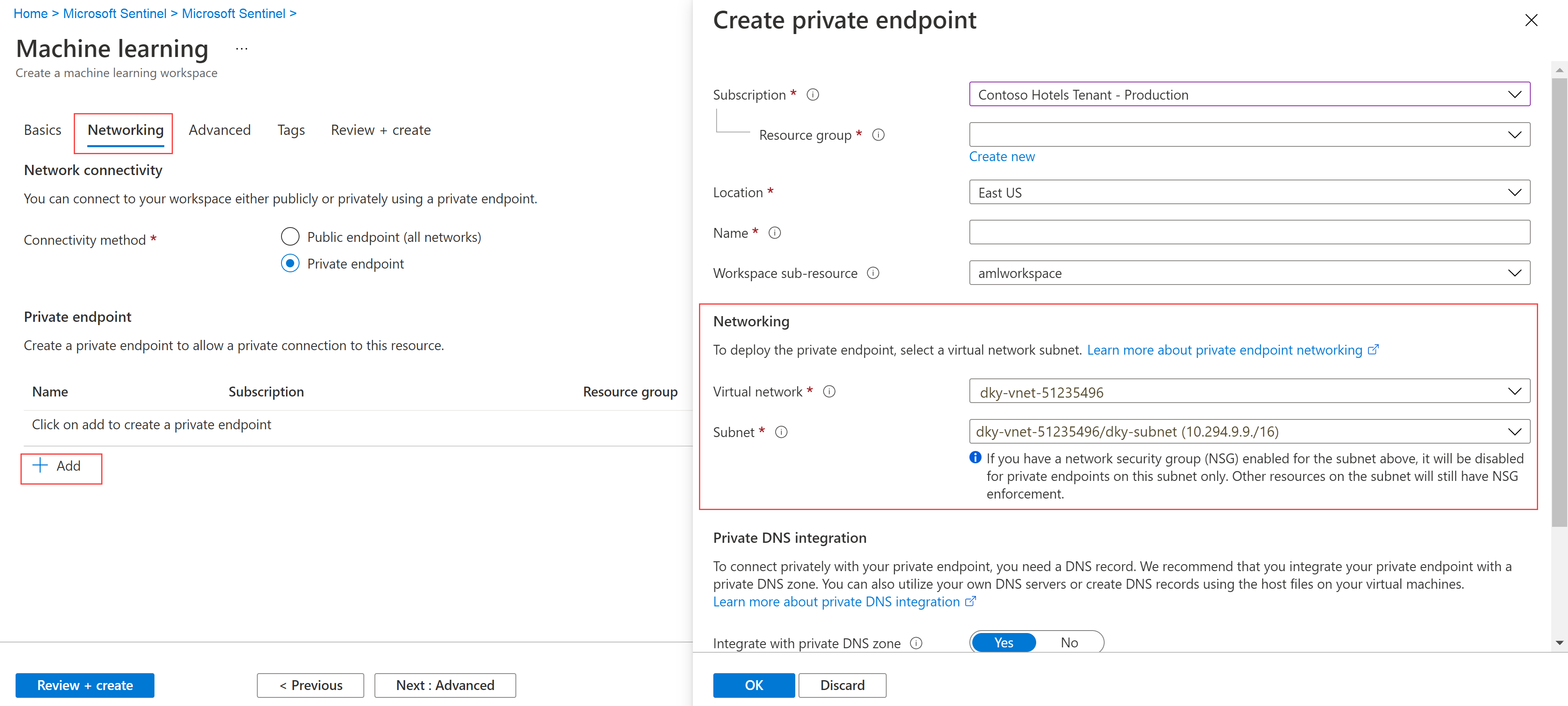Click the OK button in Create private endpoint
Screen dimensions: 1568x706
point(753,685)
